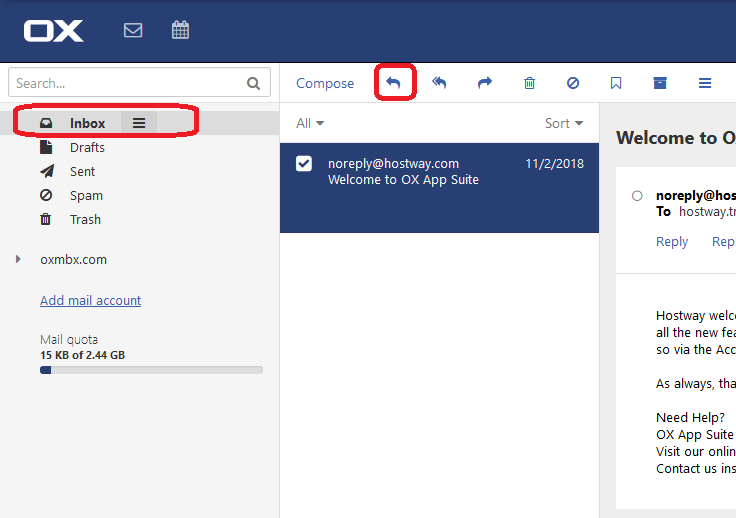Screen dimensions: 736x518
Task: Click the Reply all double-arrow icon
Action: pyautogui.click(x=439, y=83)
